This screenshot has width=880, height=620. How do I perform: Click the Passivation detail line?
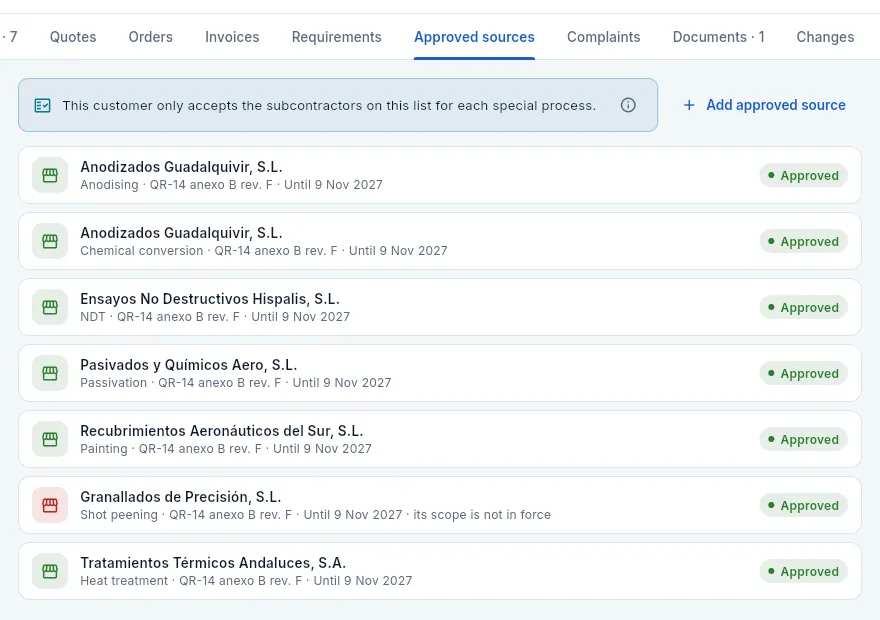236,383
